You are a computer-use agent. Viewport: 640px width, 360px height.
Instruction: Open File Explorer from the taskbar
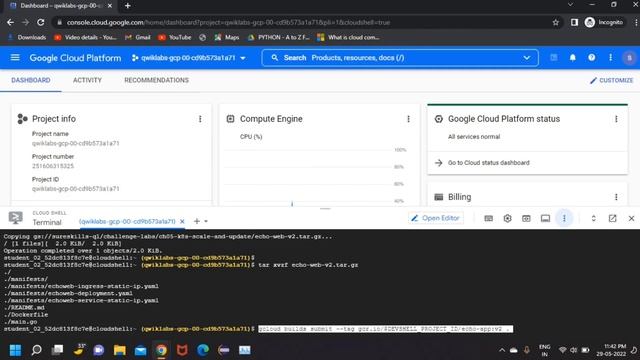(x=119, y=350)
